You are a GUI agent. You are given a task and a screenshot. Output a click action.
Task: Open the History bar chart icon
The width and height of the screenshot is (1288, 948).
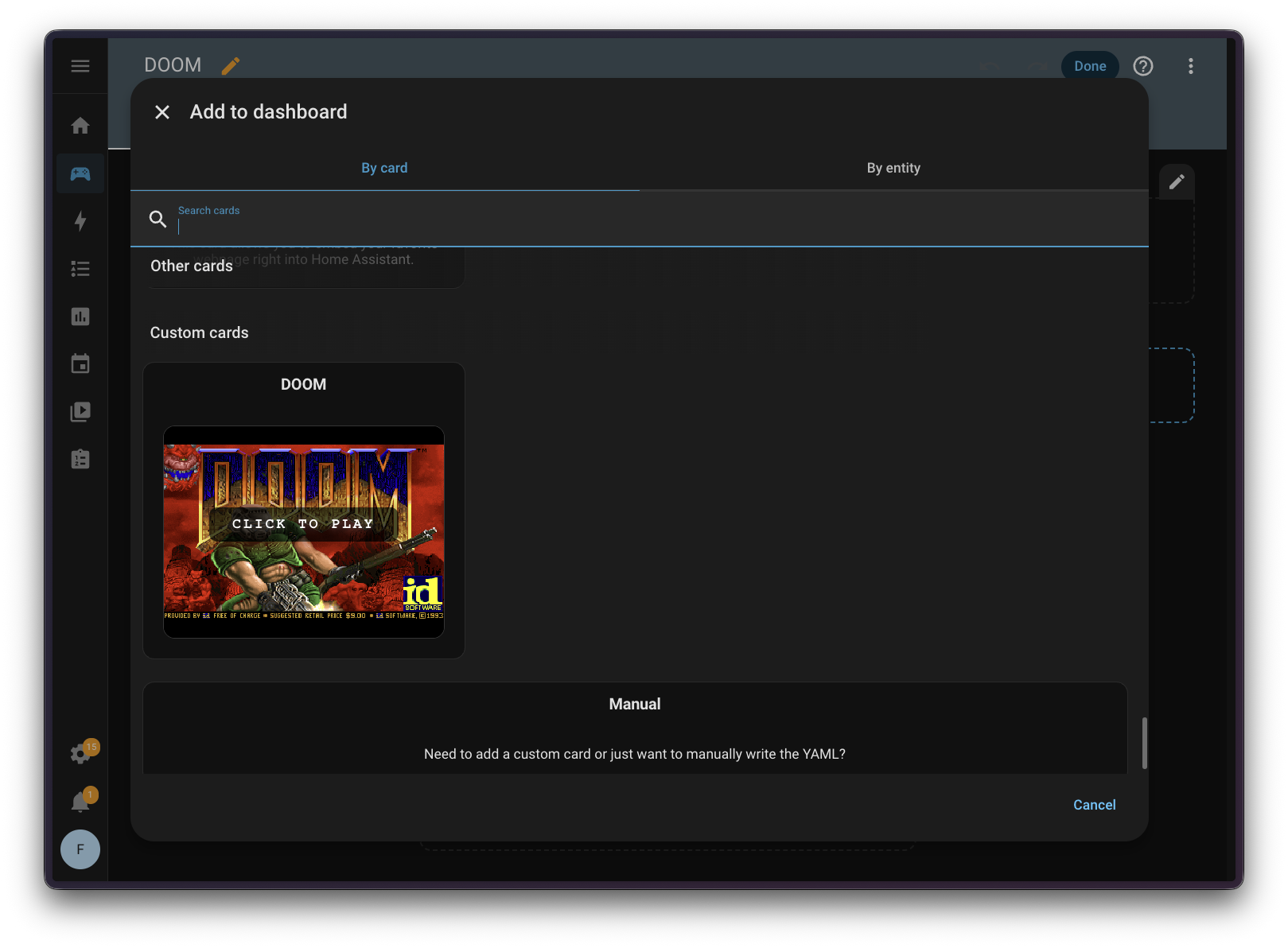coord(80,317)
